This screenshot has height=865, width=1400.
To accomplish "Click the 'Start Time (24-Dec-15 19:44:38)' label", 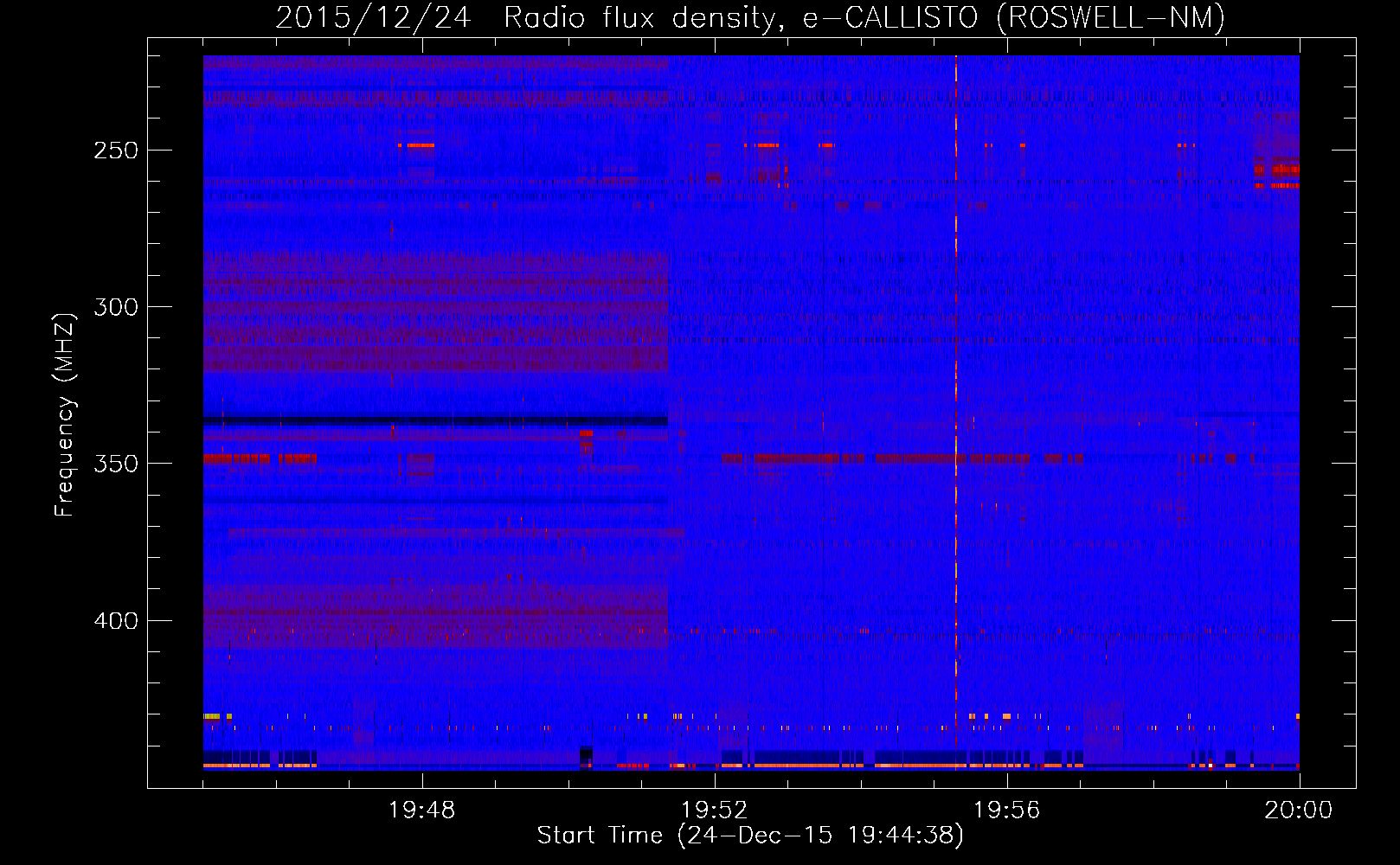I will (x=750, y=836).
